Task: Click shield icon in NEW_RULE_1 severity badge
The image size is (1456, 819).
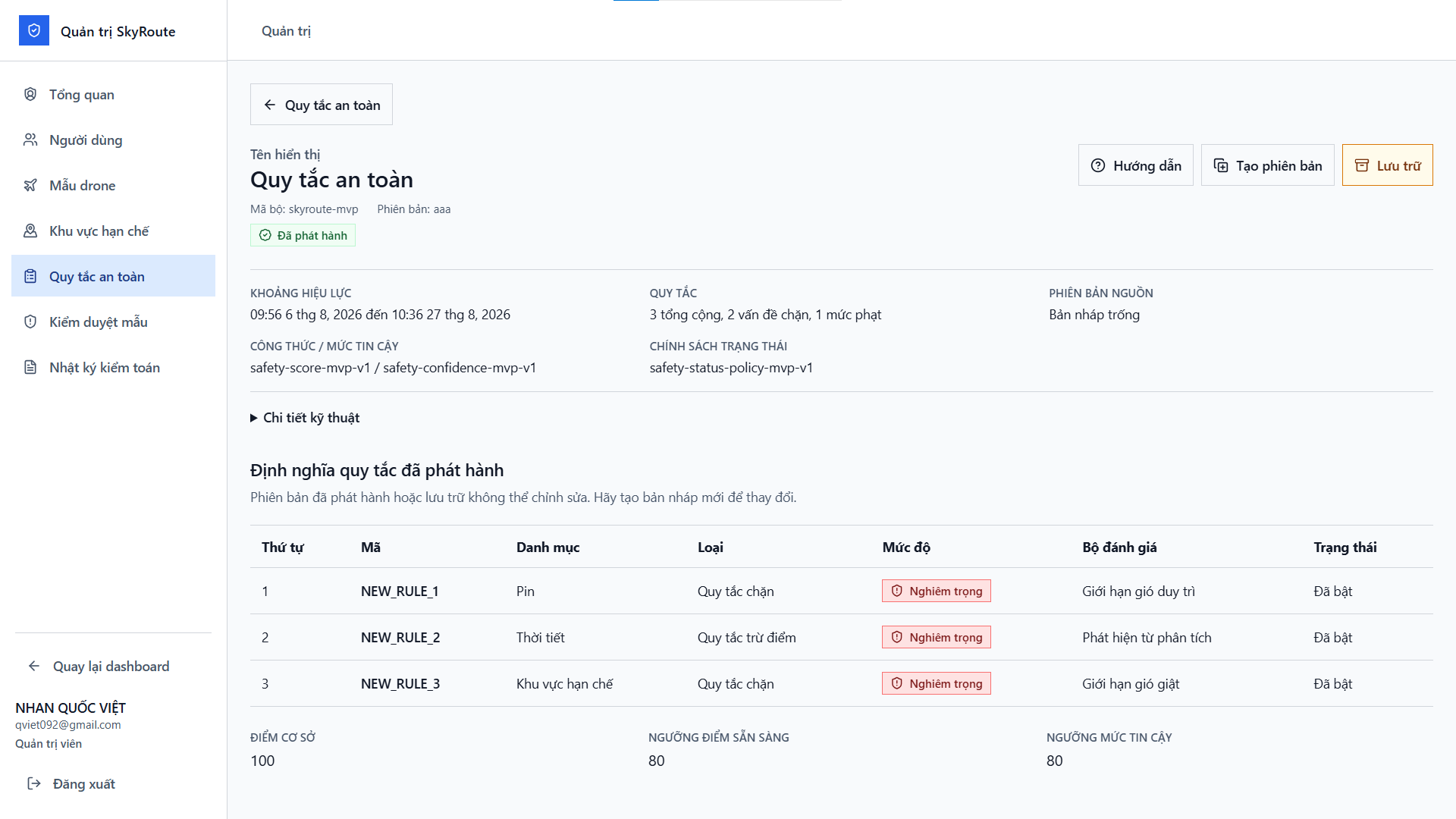Action: [x=897, y=591]
